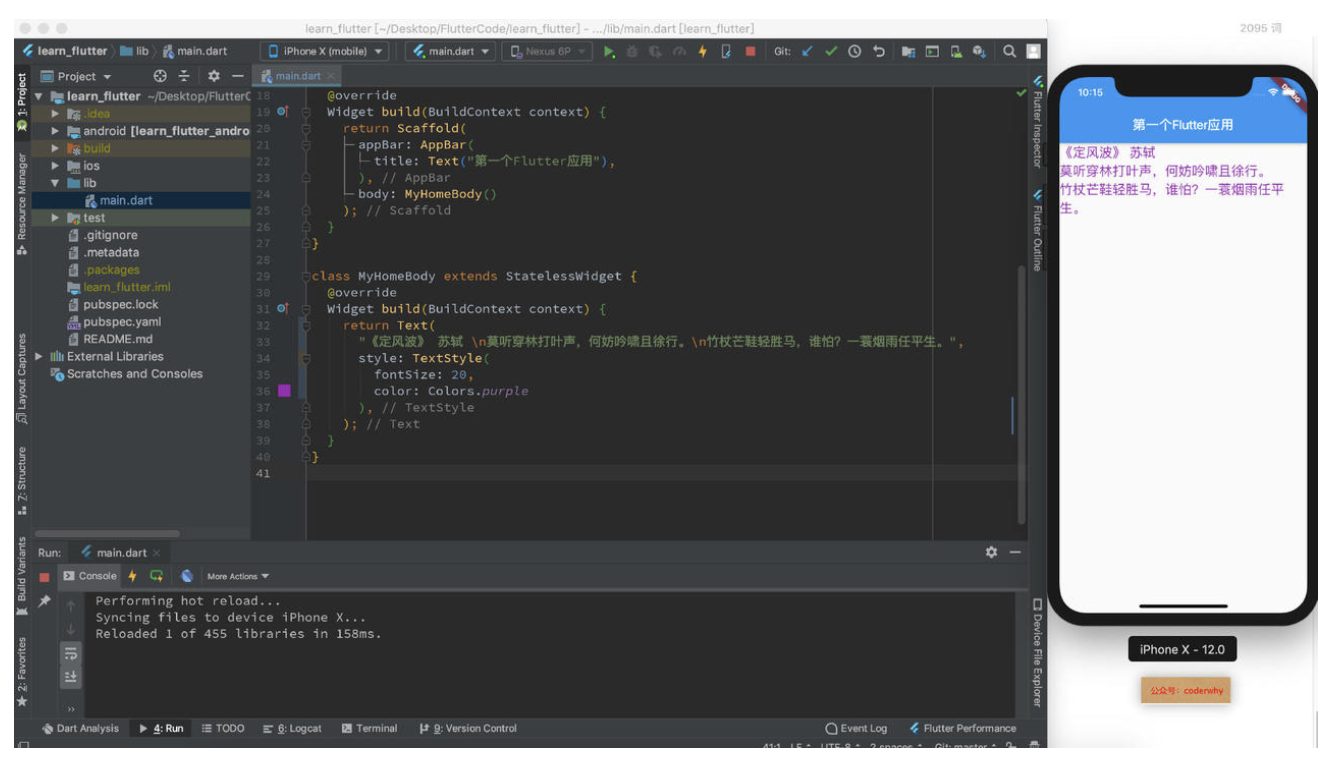Expand the test folder in project tree
Image resolution: width=1328 pixels, height=758 pixels.
pos(57,217)
